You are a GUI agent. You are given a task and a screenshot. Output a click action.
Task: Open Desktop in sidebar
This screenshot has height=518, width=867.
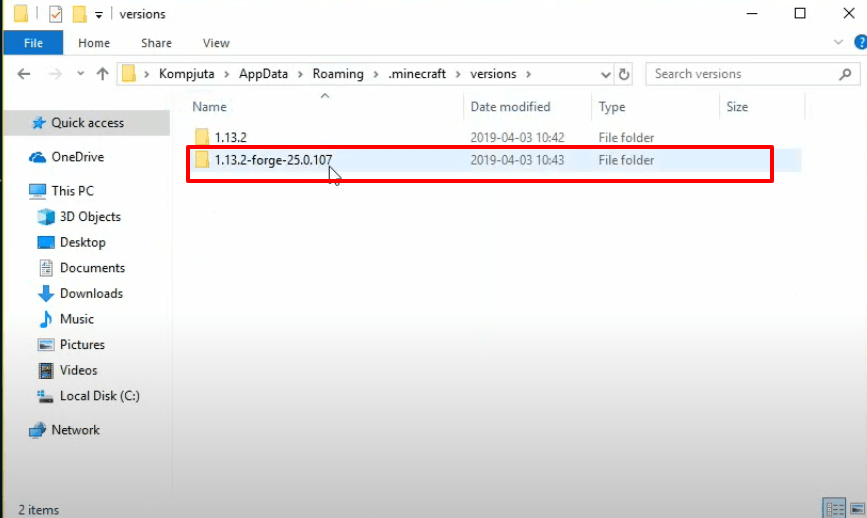click(82, 242)
